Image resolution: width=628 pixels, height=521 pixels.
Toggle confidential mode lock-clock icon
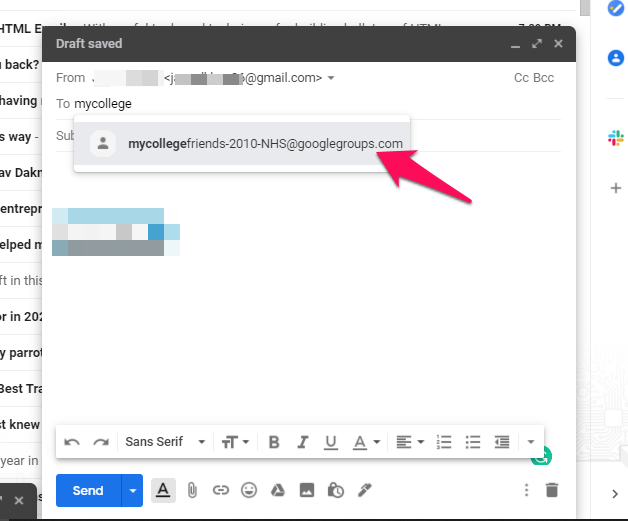[336, 490]
